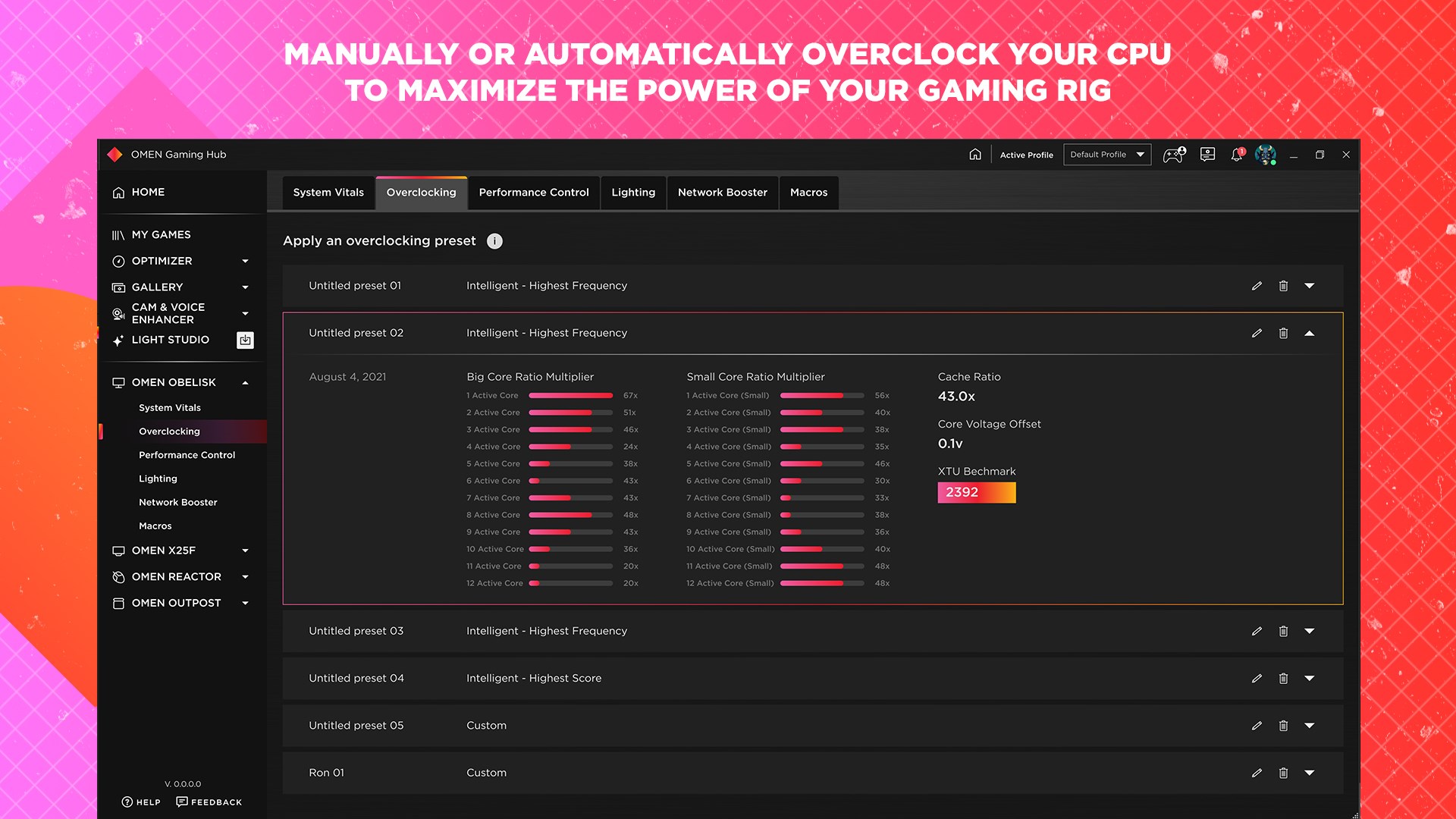Open the Default Profile dropdown

click(x=1106, y=155)
